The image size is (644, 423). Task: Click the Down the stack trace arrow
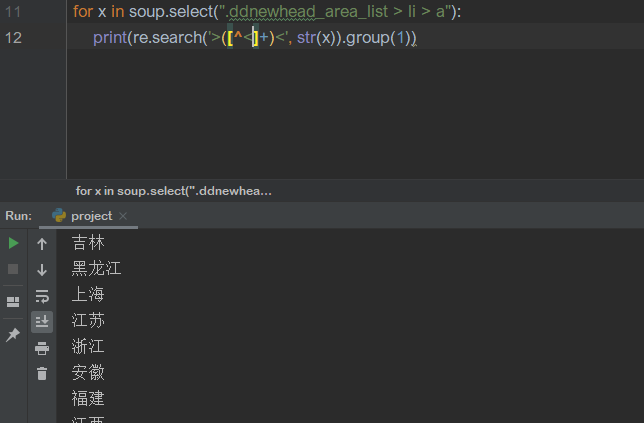tap(42, 270)
